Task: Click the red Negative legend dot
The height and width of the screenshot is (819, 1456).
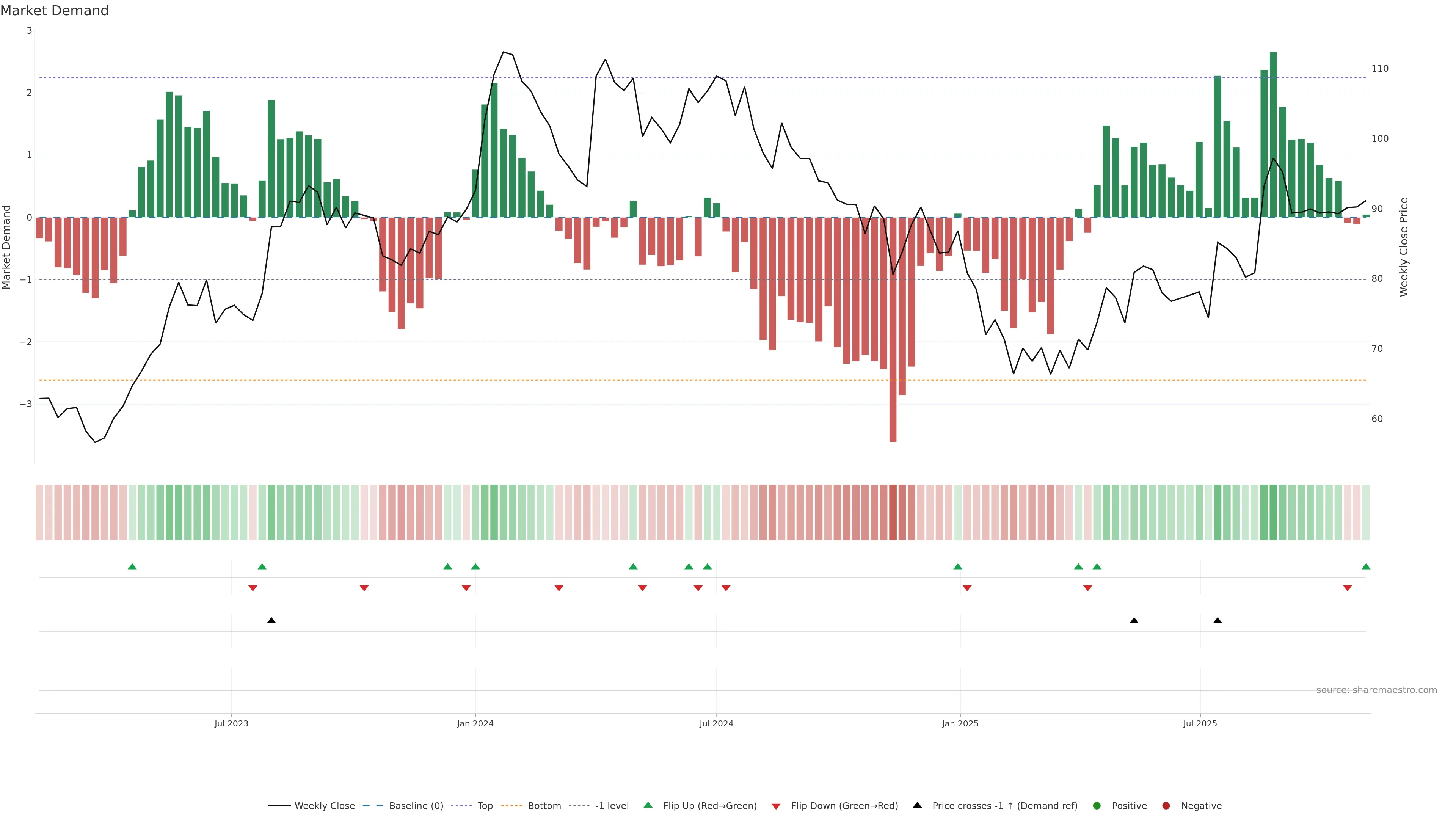Action: [1166, 805]
